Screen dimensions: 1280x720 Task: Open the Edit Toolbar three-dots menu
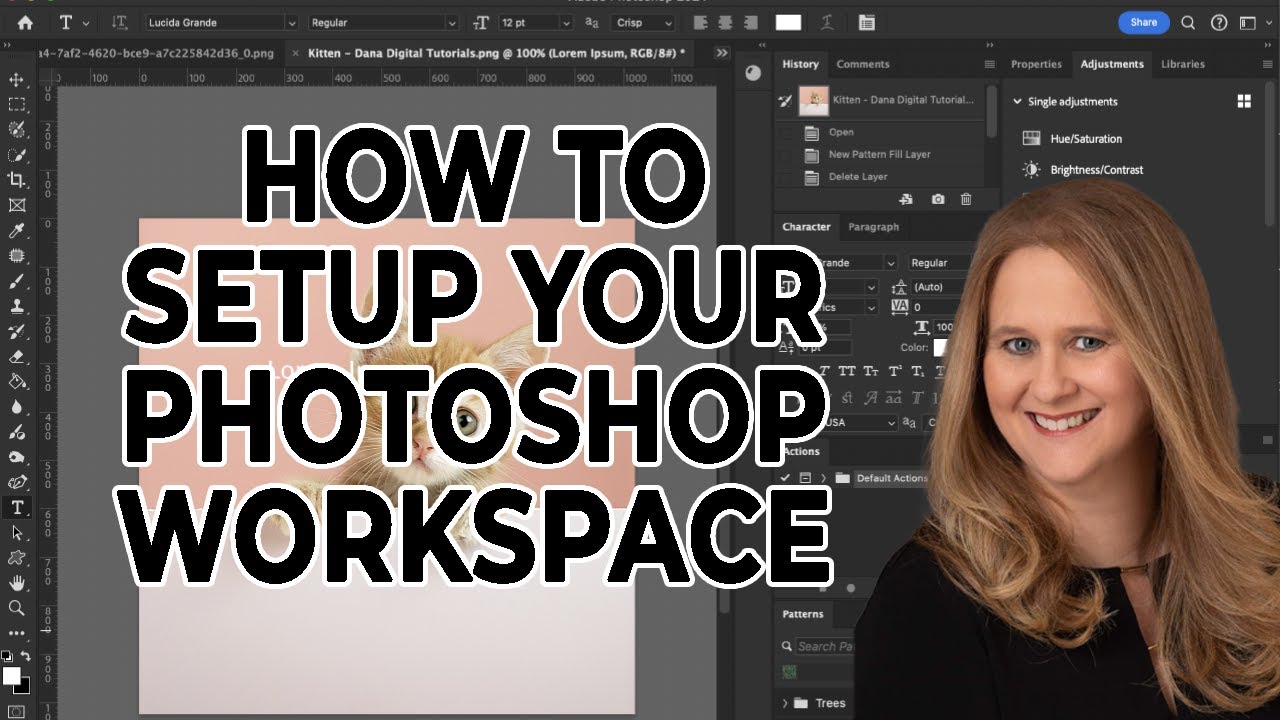point(16,633)
